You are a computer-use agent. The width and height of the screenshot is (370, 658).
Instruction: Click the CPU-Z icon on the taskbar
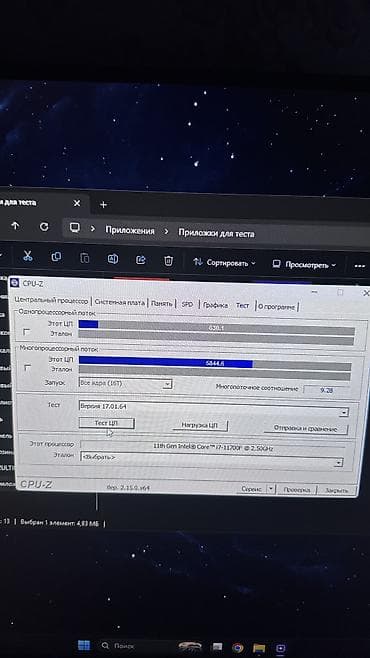coord(280,648)
